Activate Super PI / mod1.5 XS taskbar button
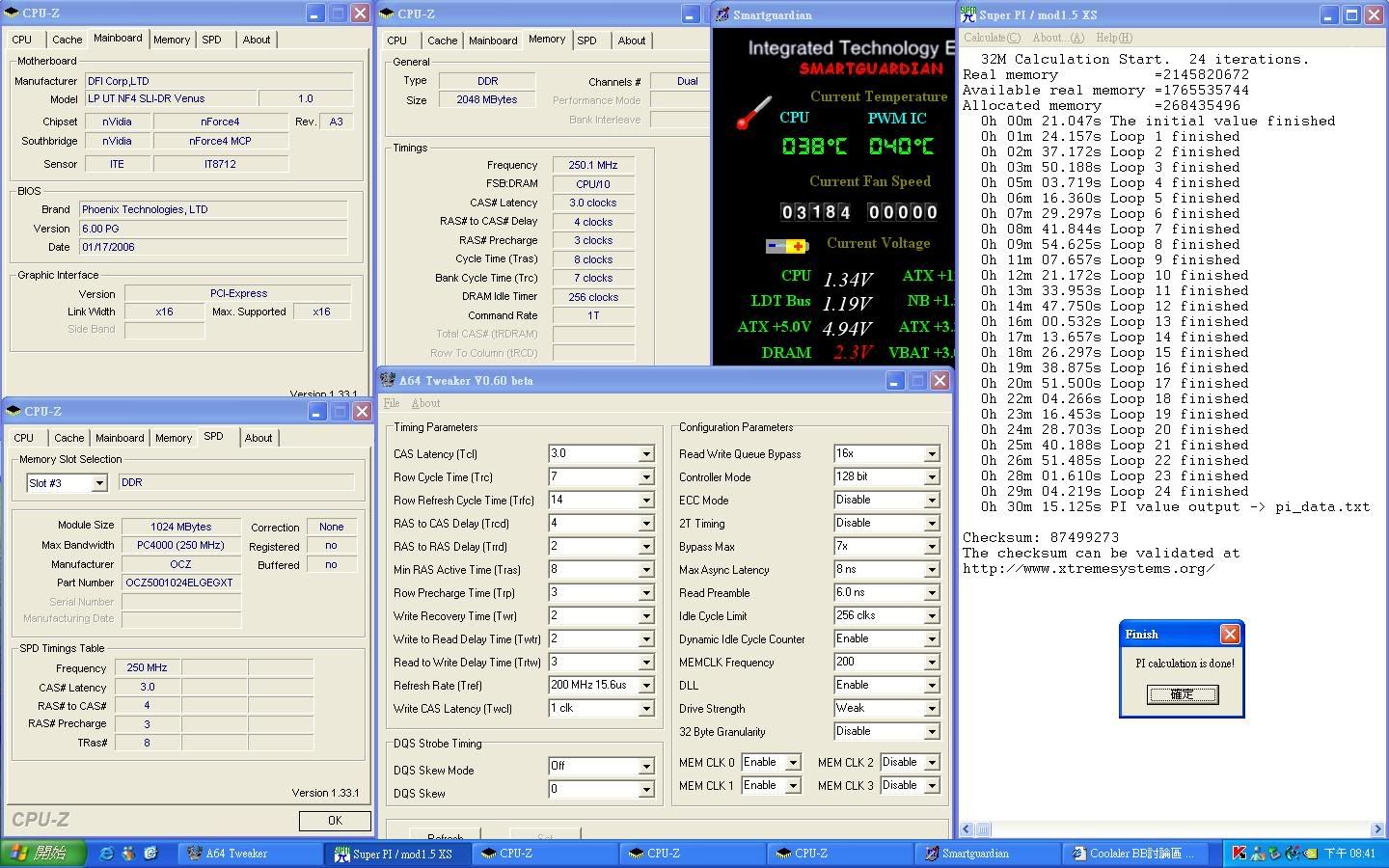 pos(398,854)
